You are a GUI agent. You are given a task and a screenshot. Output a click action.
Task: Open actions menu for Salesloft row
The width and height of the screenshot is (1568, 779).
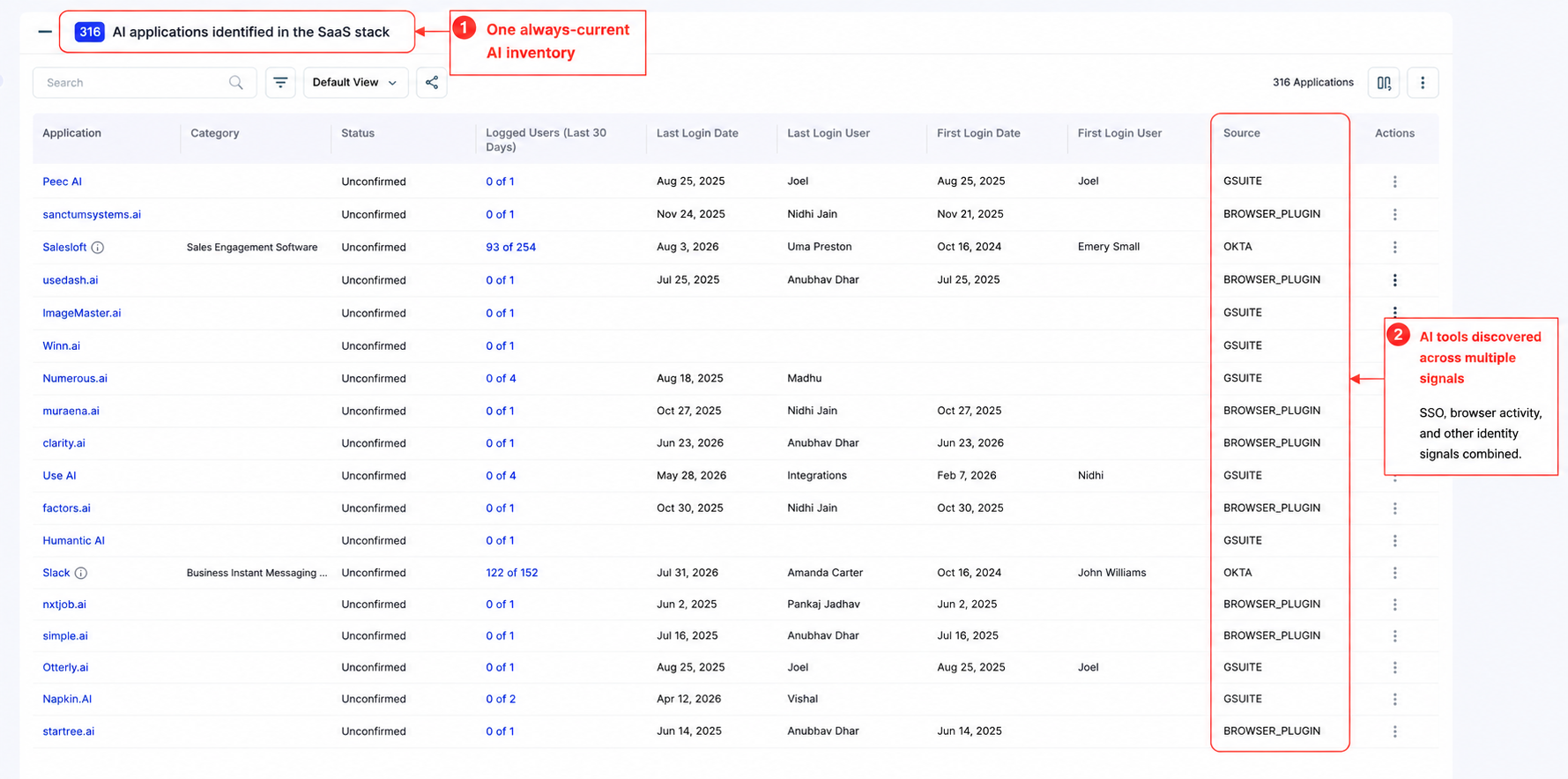pos(1394,248)
